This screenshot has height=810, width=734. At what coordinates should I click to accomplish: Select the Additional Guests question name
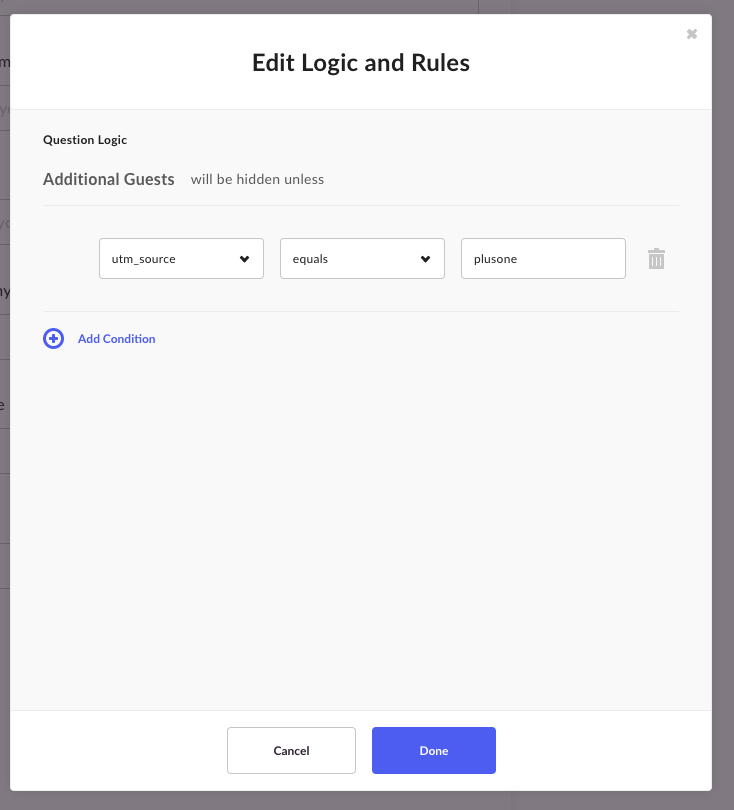109,179
